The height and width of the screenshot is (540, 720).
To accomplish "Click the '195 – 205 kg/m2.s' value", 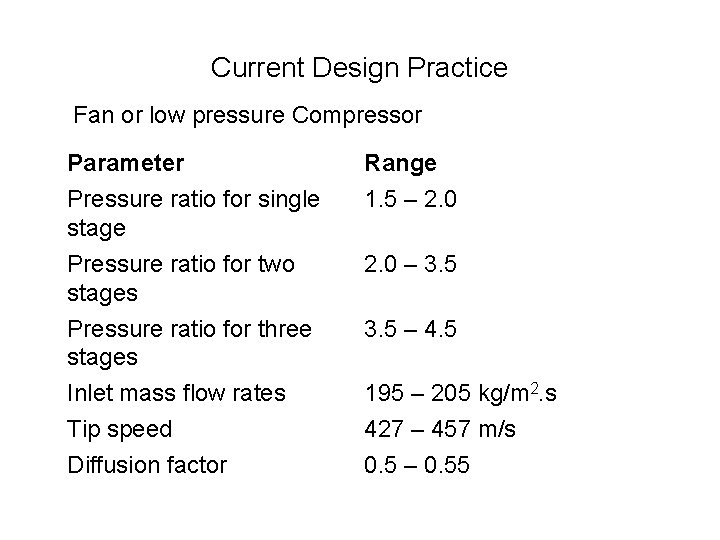I will (460, 395).
